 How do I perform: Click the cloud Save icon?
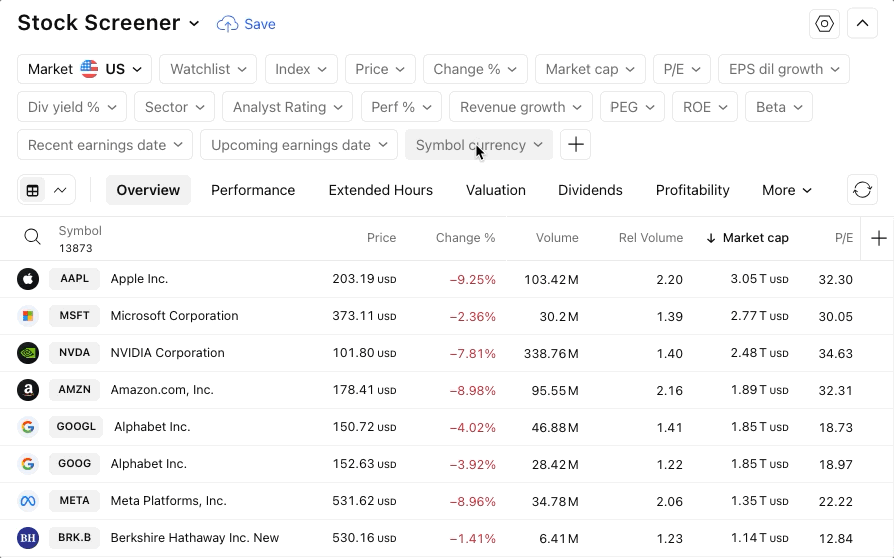pyautogui.click(x=228, y=24)
